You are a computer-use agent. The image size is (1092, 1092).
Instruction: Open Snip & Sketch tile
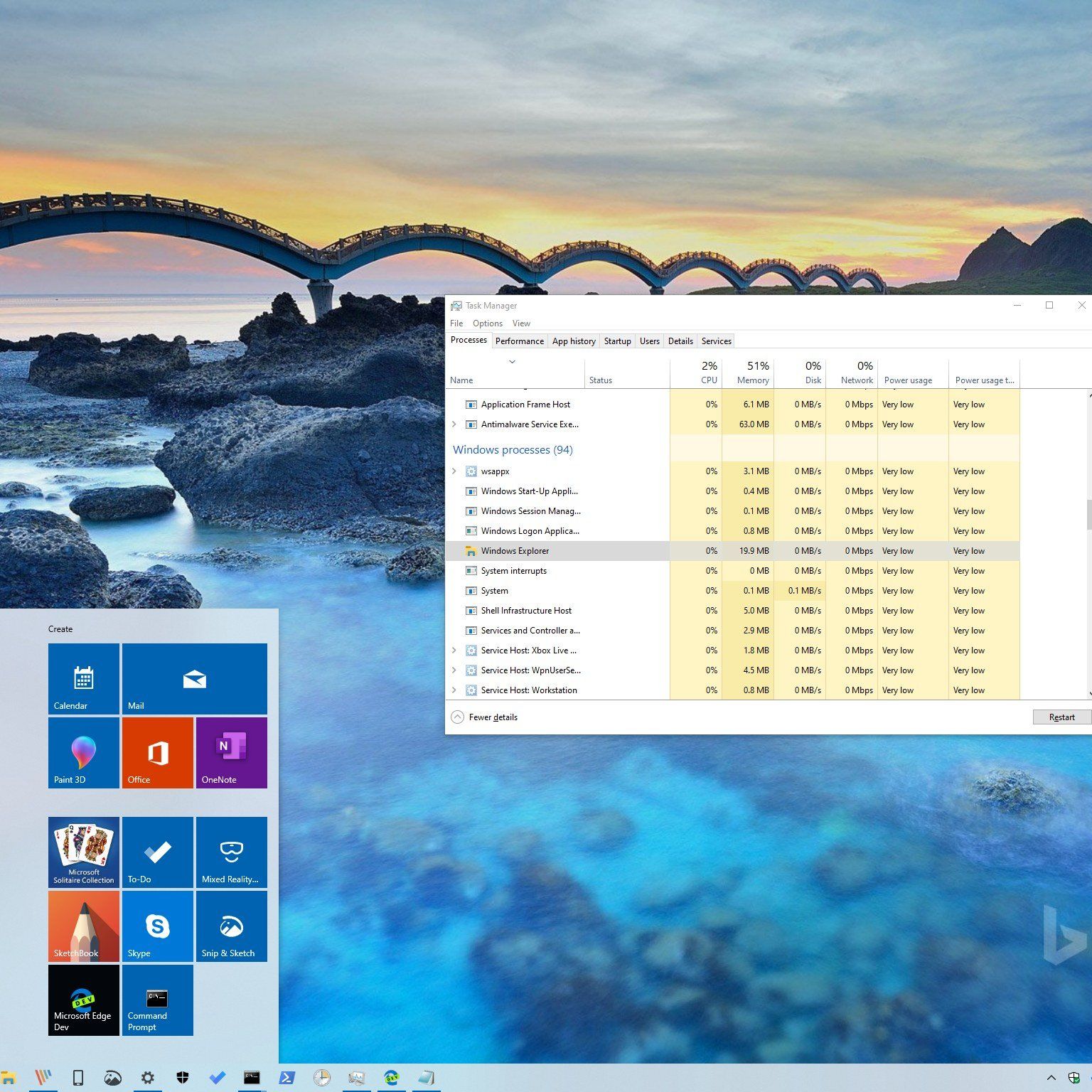click(231, 926)
